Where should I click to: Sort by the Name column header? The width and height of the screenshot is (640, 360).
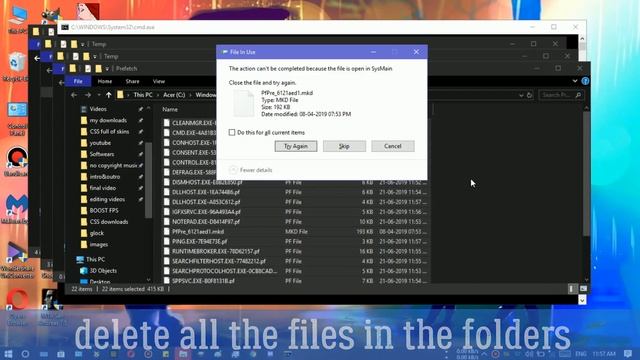coord(170,109)
